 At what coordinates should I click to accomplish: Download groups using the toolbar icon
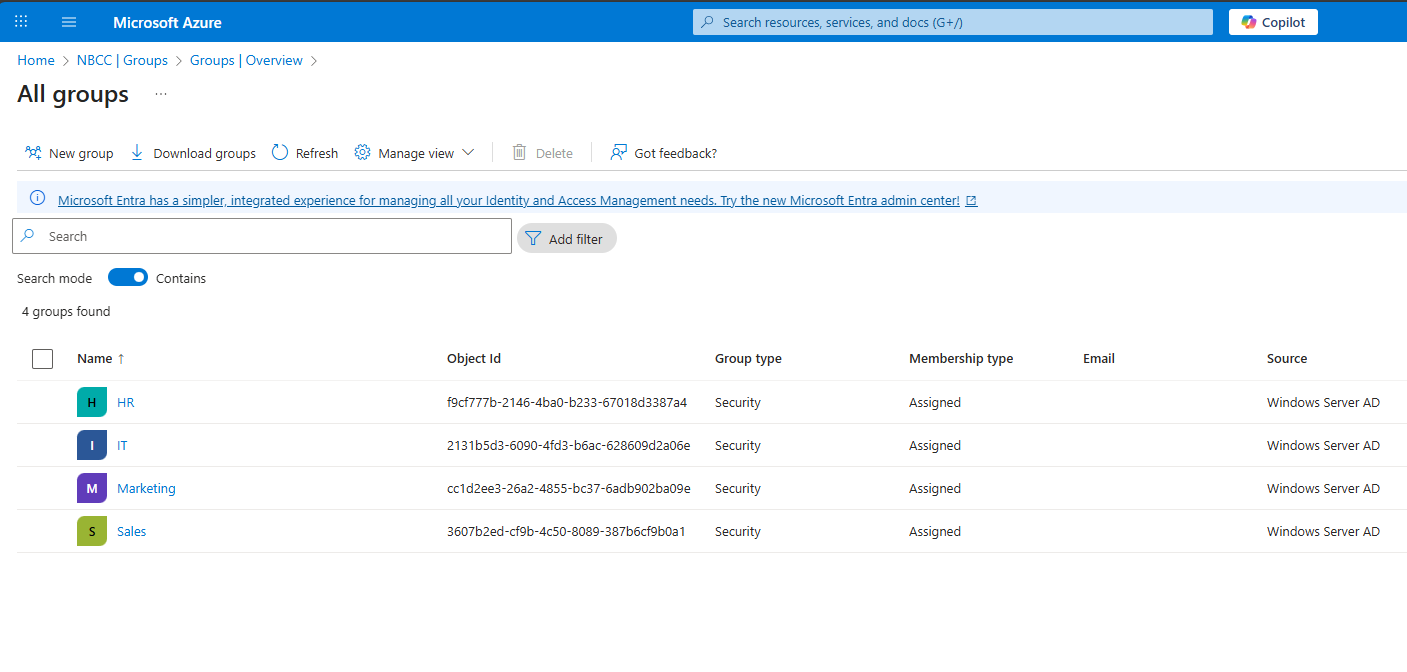(138, 153)
